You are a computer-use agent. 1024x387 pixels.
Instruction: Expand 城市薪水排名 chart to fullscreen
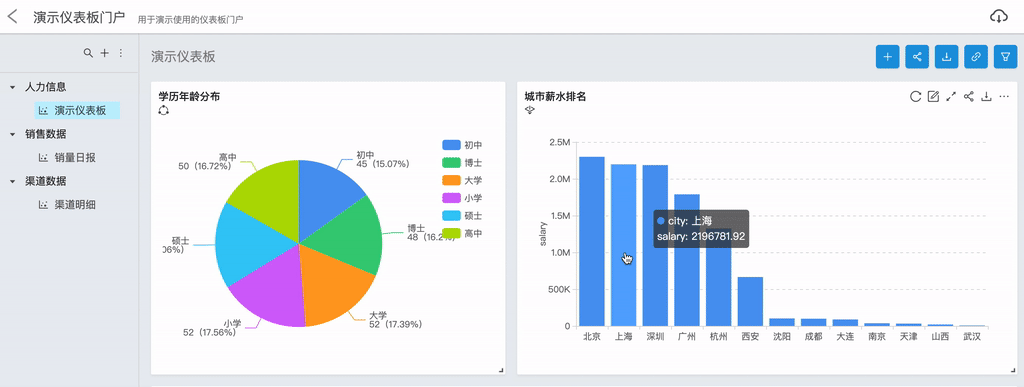click(951, 97)
